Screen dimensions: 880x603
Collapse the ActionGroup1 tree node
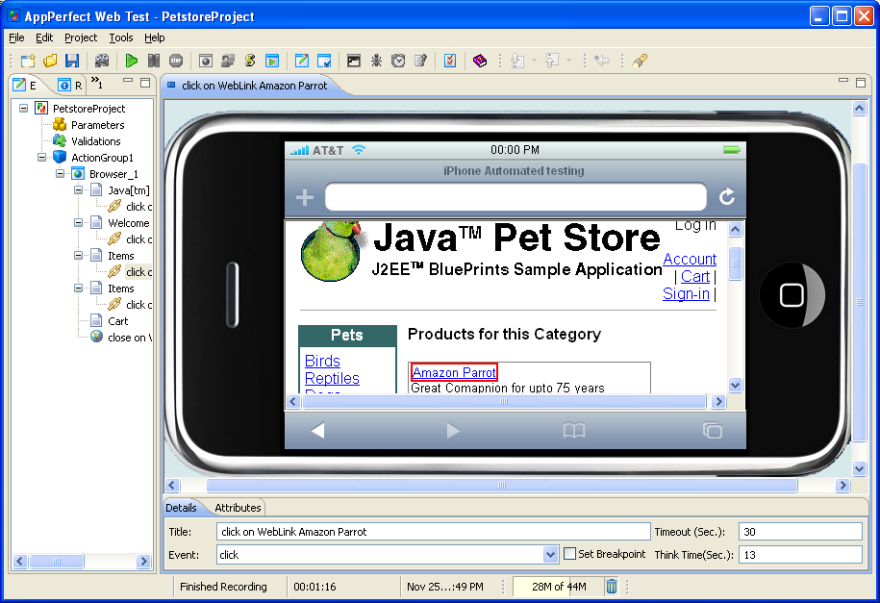[x=42, y=158]
